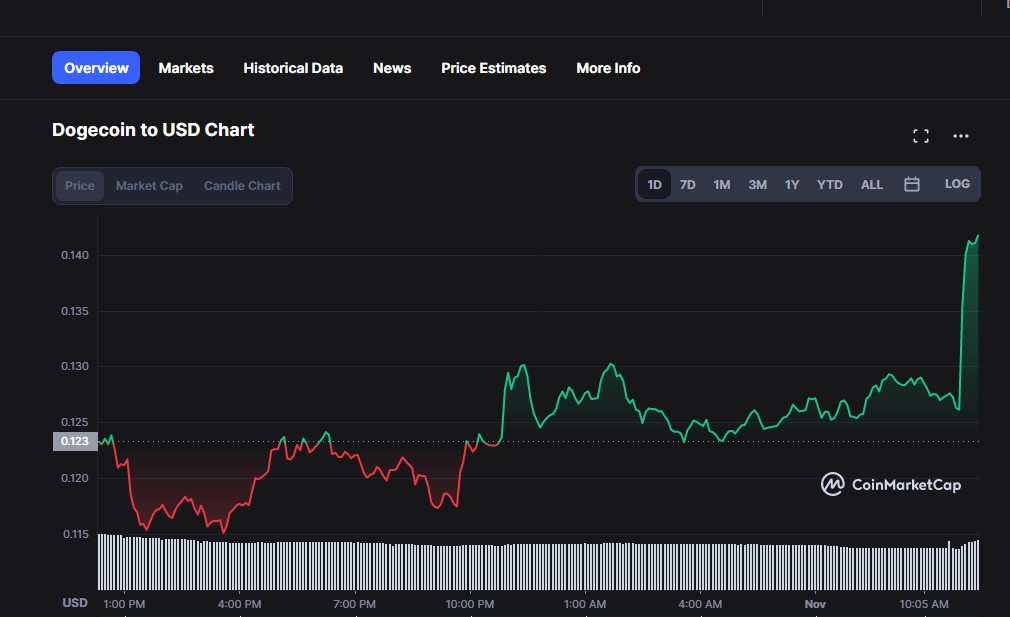This screenshot has width=1010, height=617.
Task: Open the fullscreen chart view icon
Action: (x=920, y=135)
